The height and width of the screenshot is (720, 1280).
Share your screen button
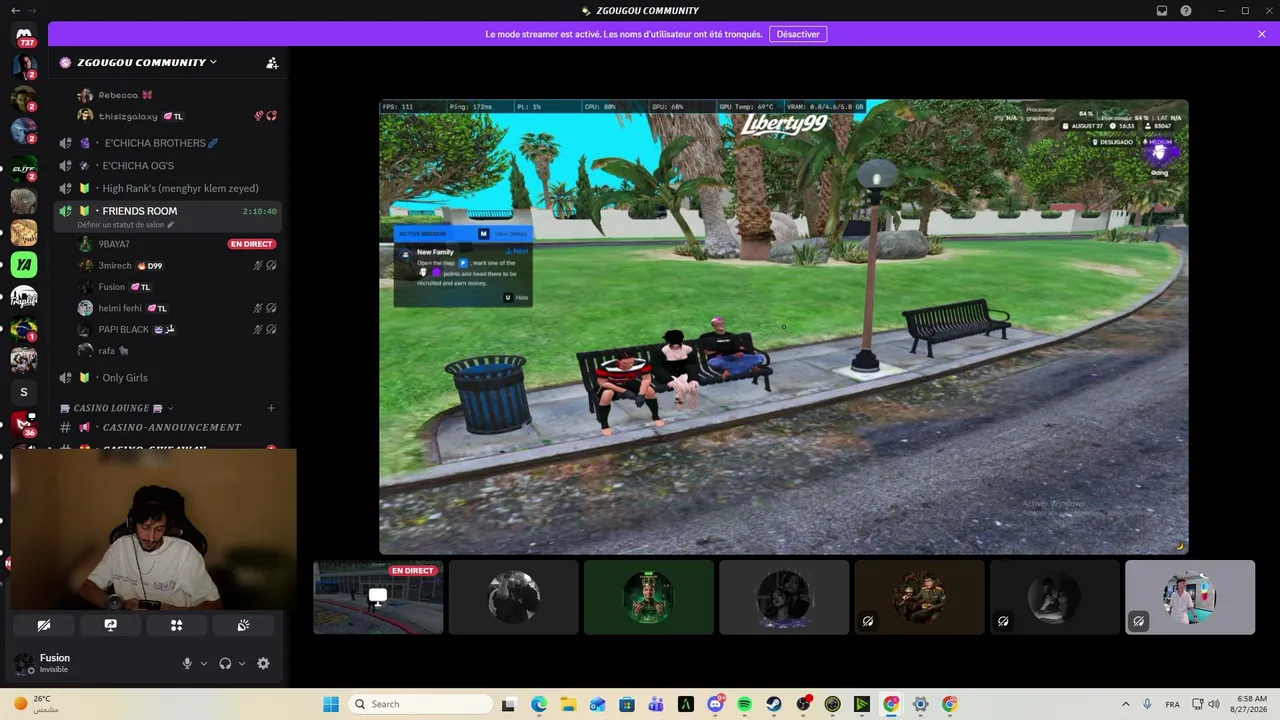point(110,625)
